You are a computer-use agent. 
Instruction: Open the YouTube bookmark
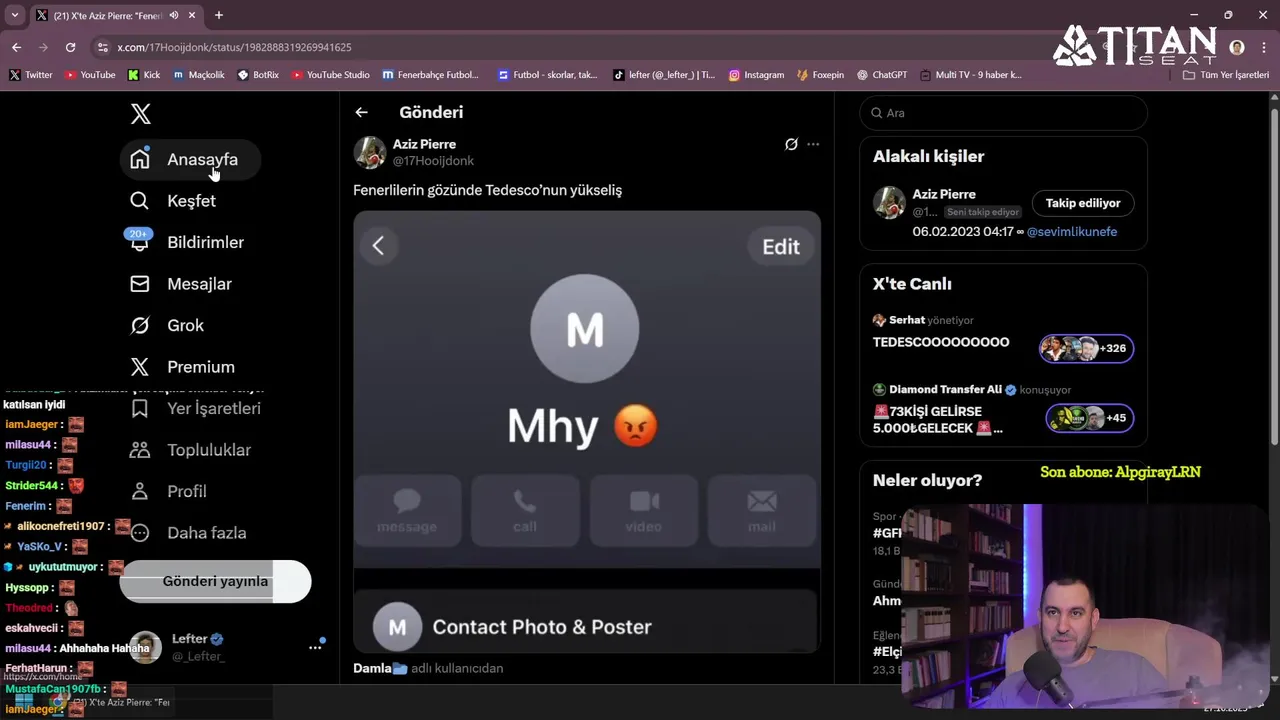tap(90, 75)
